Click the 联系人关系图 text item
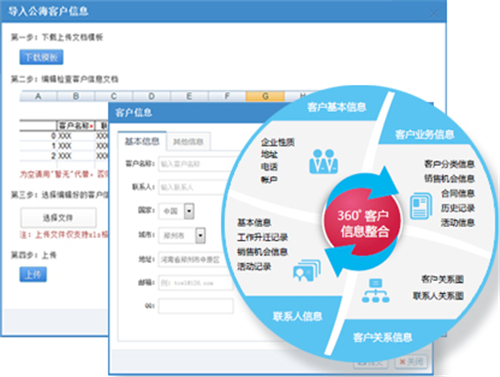Screen dimensions: 500x377 (438, 295)
